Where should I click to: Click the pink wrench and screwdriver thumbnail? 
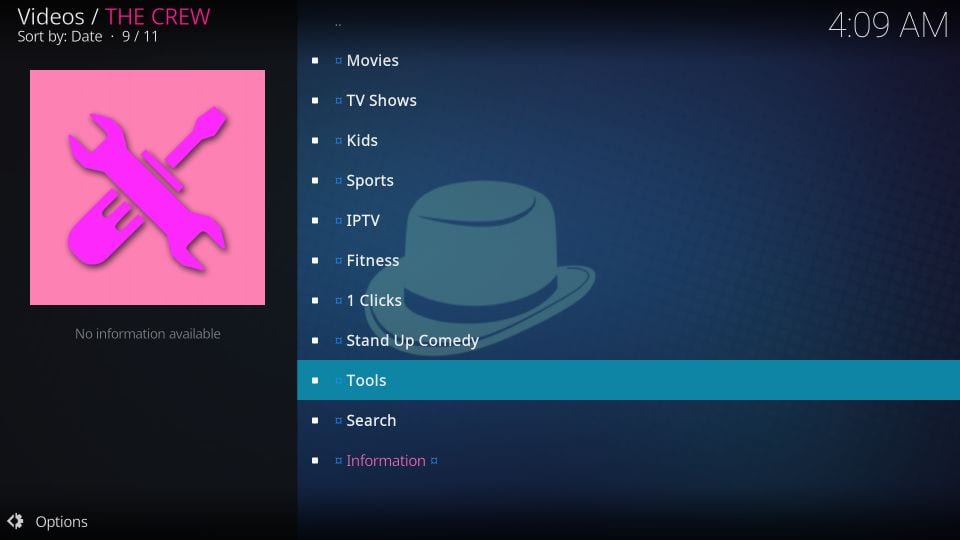point(148,187)
